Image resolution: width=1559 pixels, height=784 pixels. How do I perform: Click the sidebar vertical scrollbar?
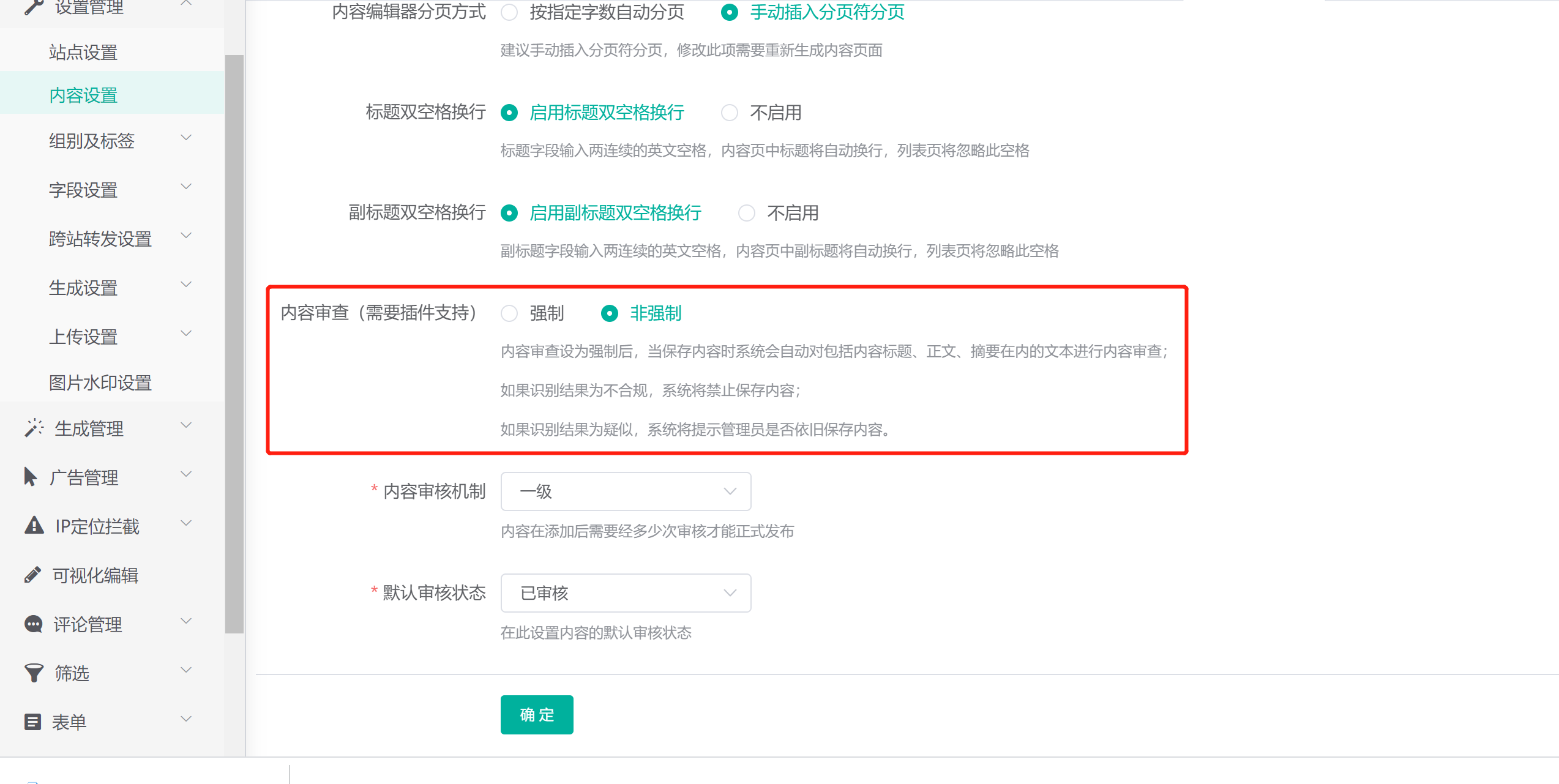pyautogui.click(x=234, y=343)
